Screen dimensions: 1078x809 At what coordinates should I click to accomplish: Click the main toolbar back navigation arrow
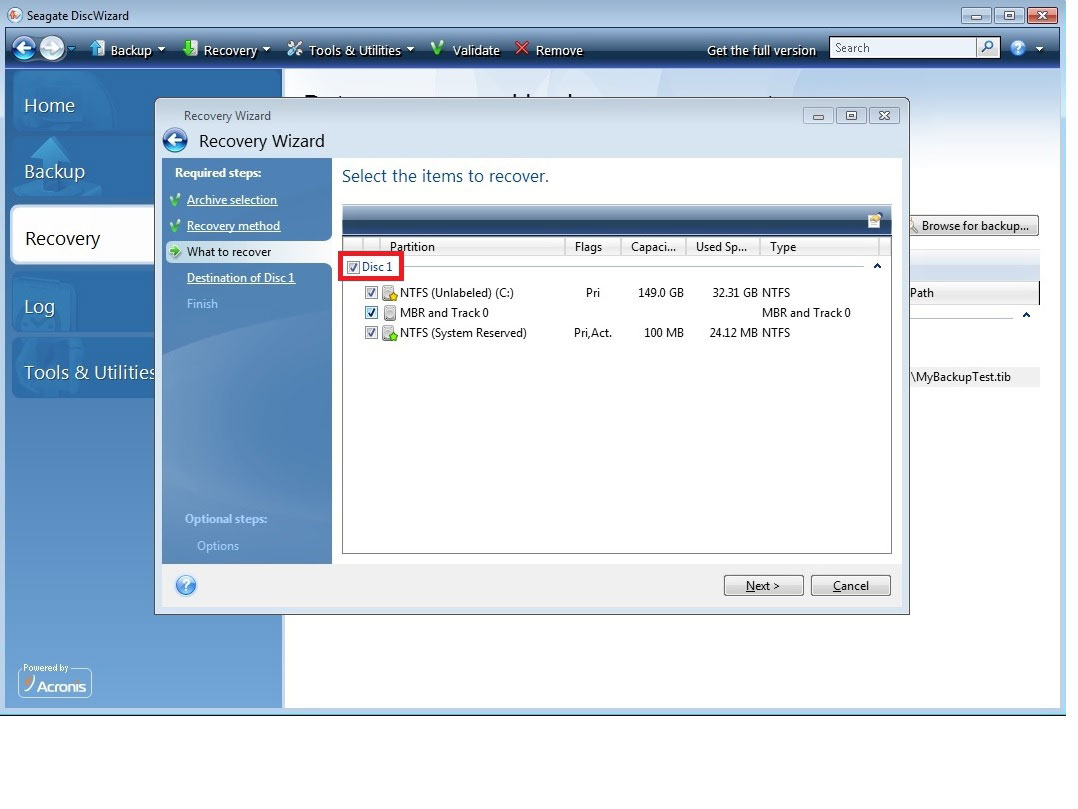[24, 49]
